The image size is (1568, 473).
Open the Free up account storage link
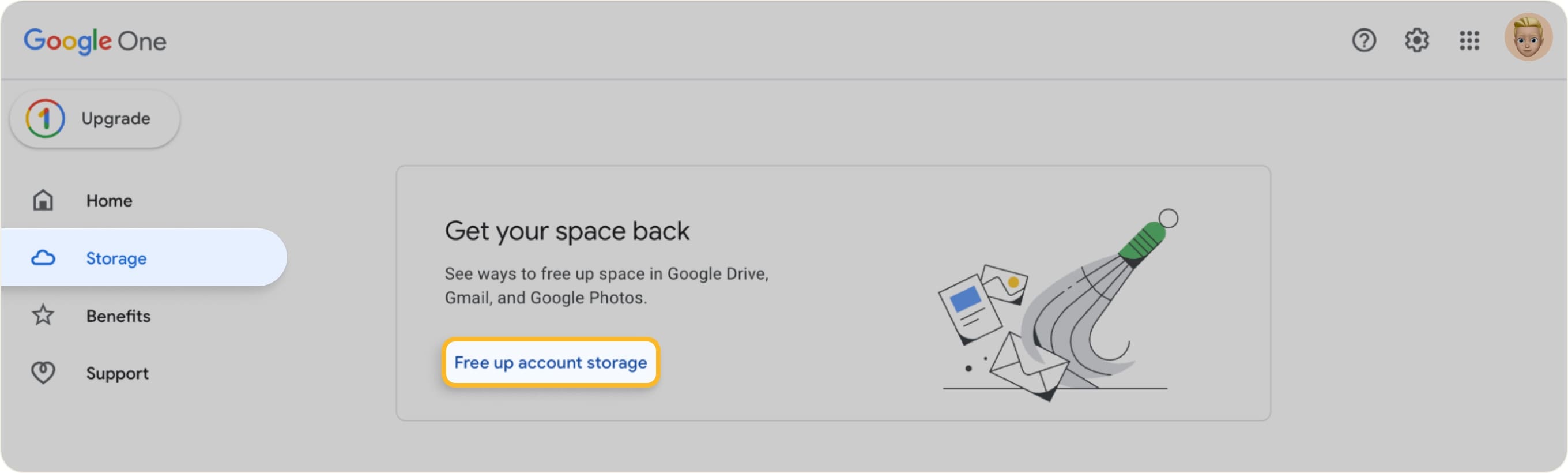pos(549,362)
